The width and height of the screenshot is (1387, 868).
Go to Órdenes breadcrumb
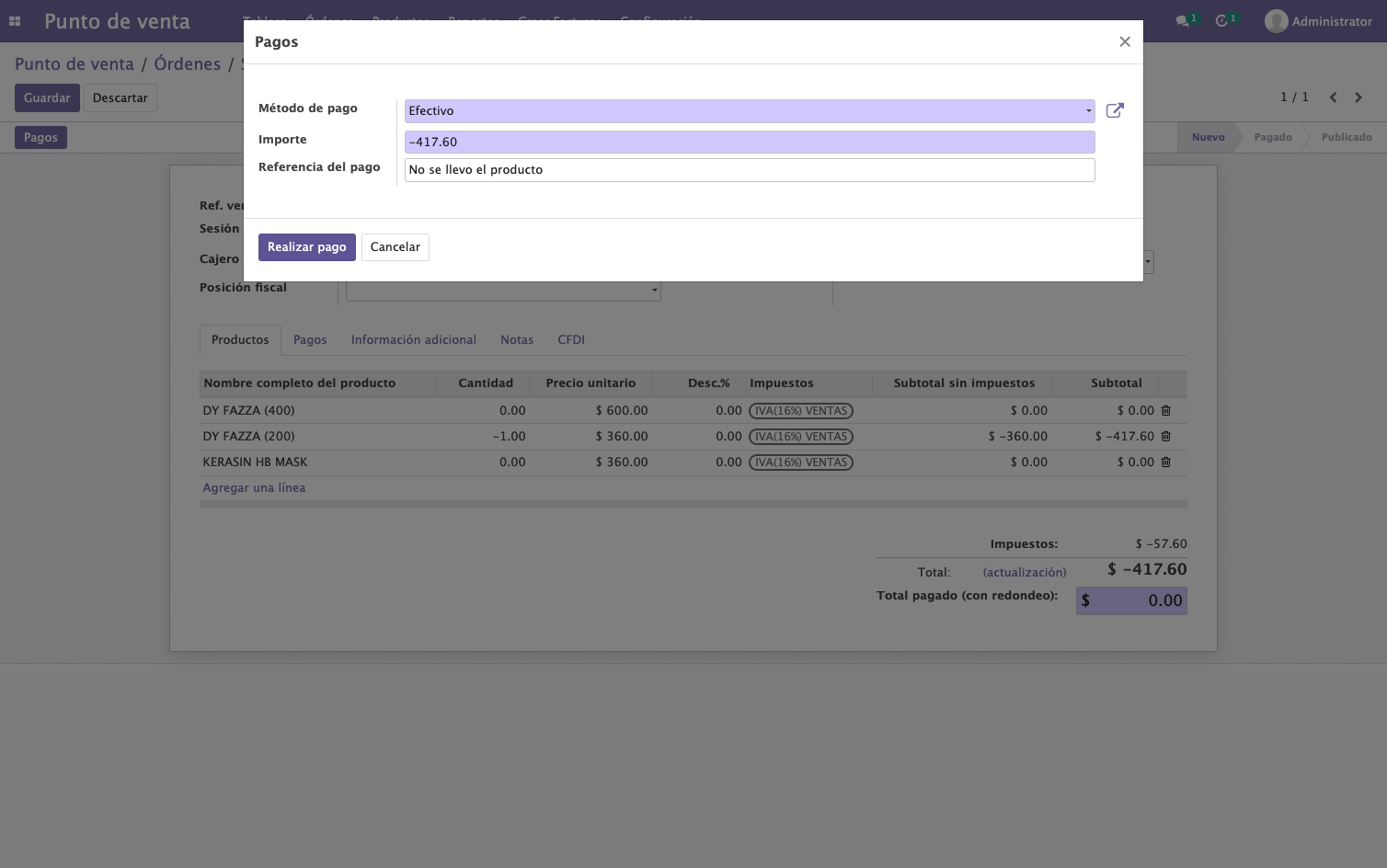pyautogui.click(x=188, y=64)
